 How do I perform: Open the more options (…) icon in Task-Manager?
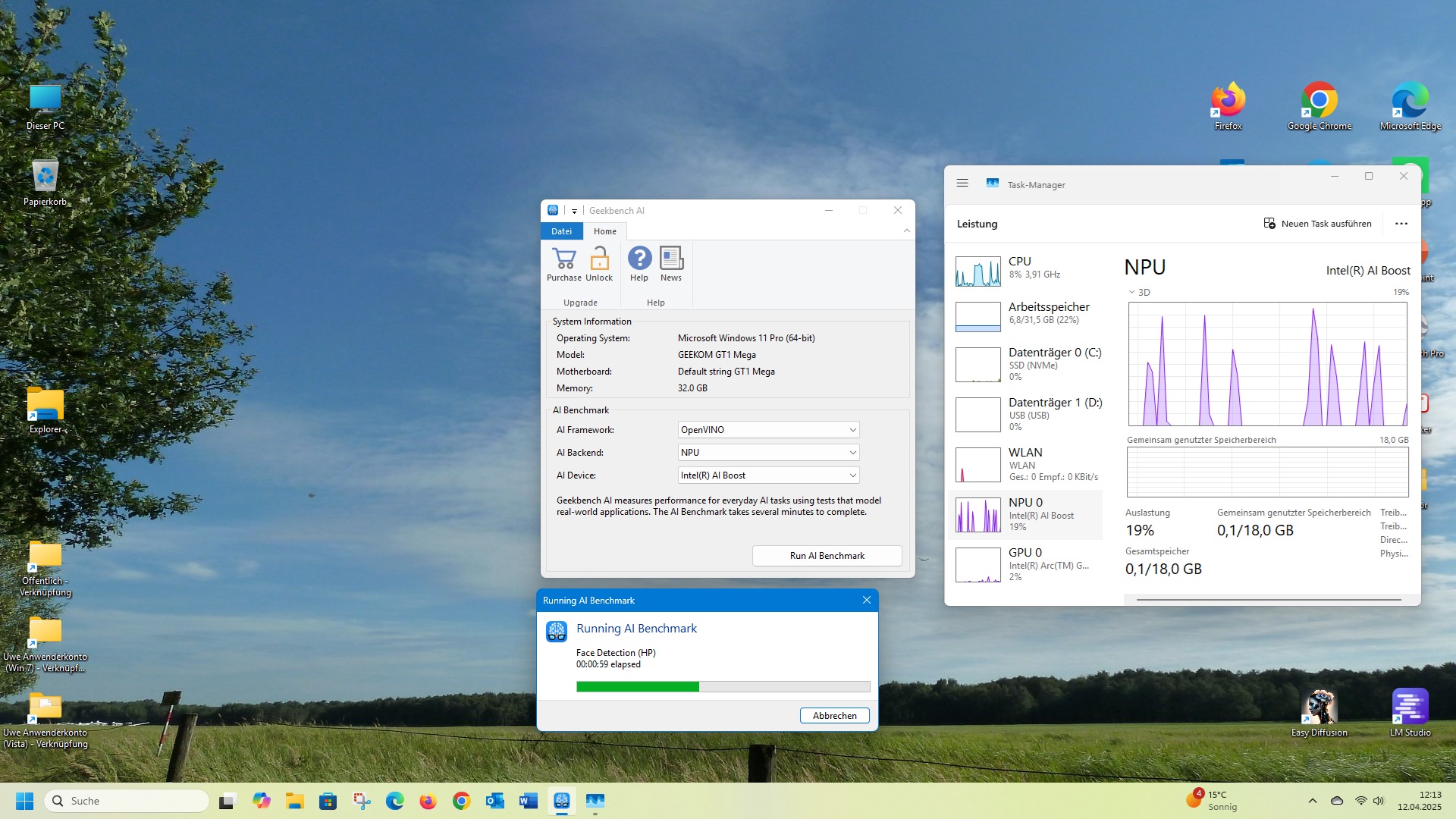pos(1401,223)
